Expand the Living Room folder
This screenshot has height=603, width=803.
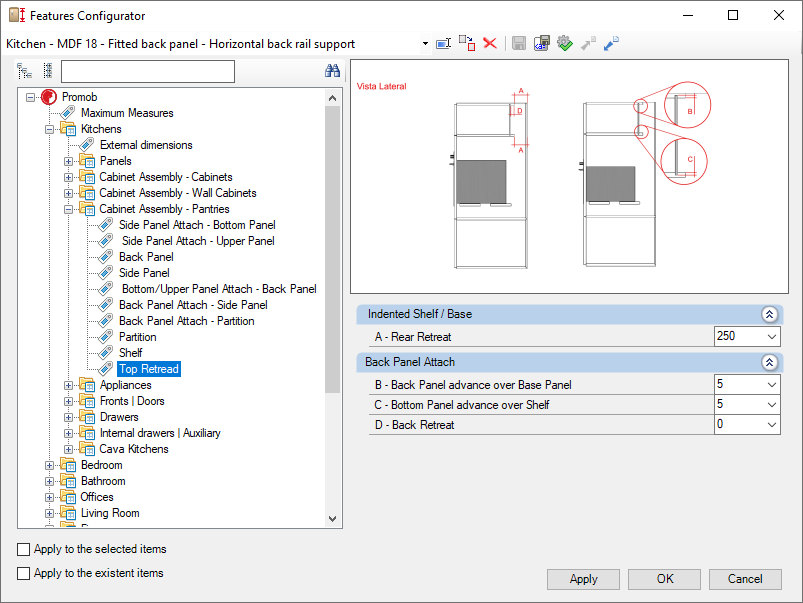pyautogui.click(x=50, y=513)
